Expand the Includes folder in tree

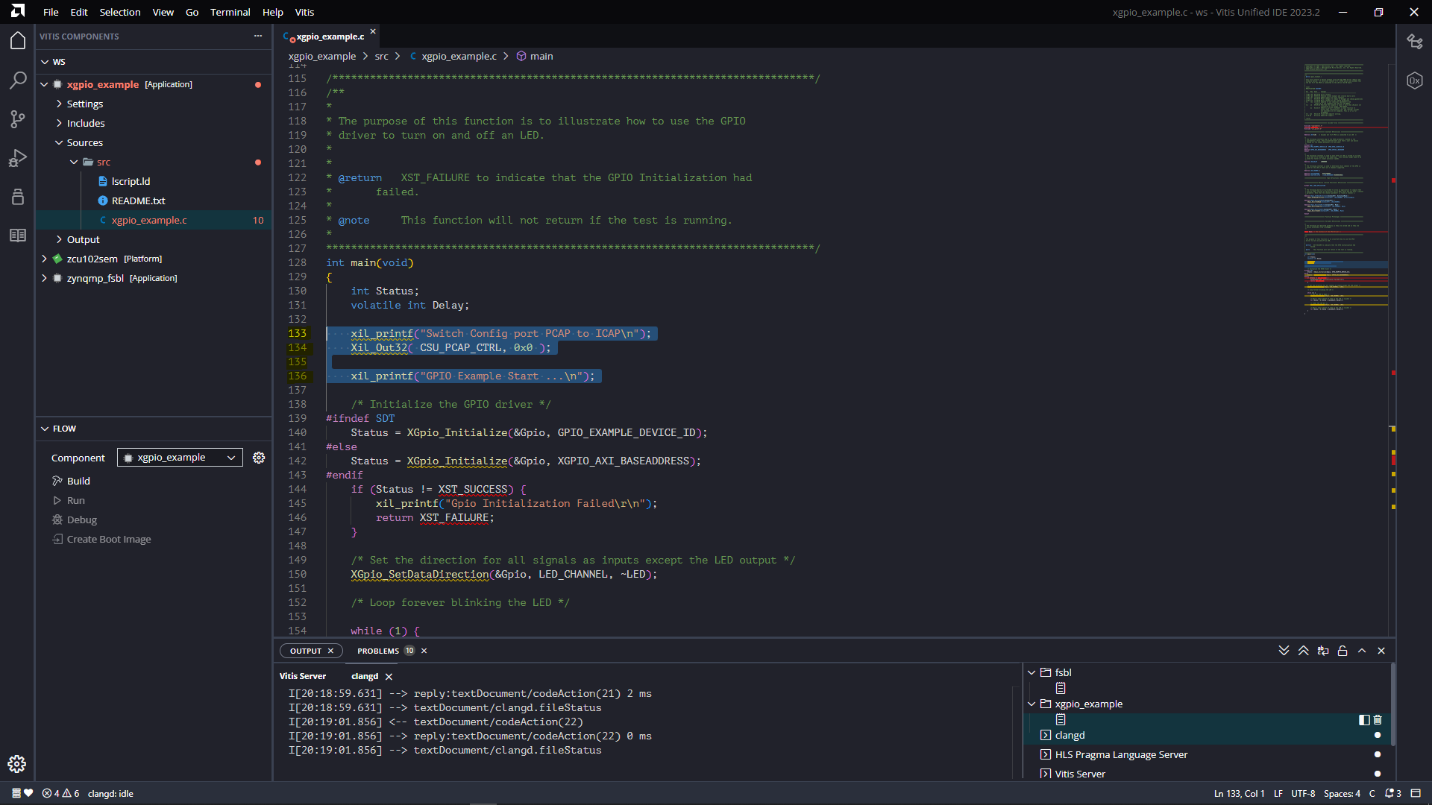(x=85, y=124)
